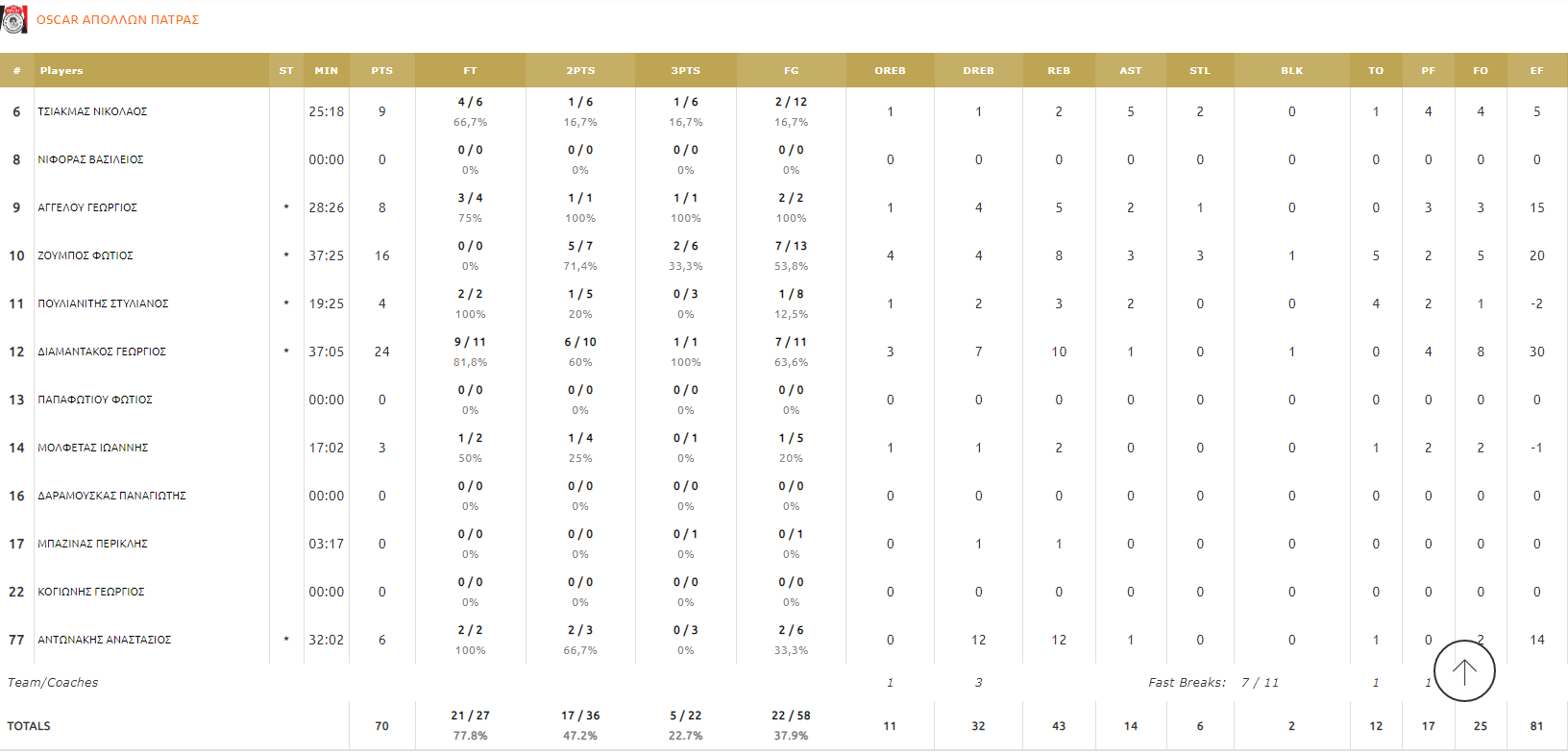Click the EF efficiency column header
1568x752 pixels.
click(x=1536, y=71)
